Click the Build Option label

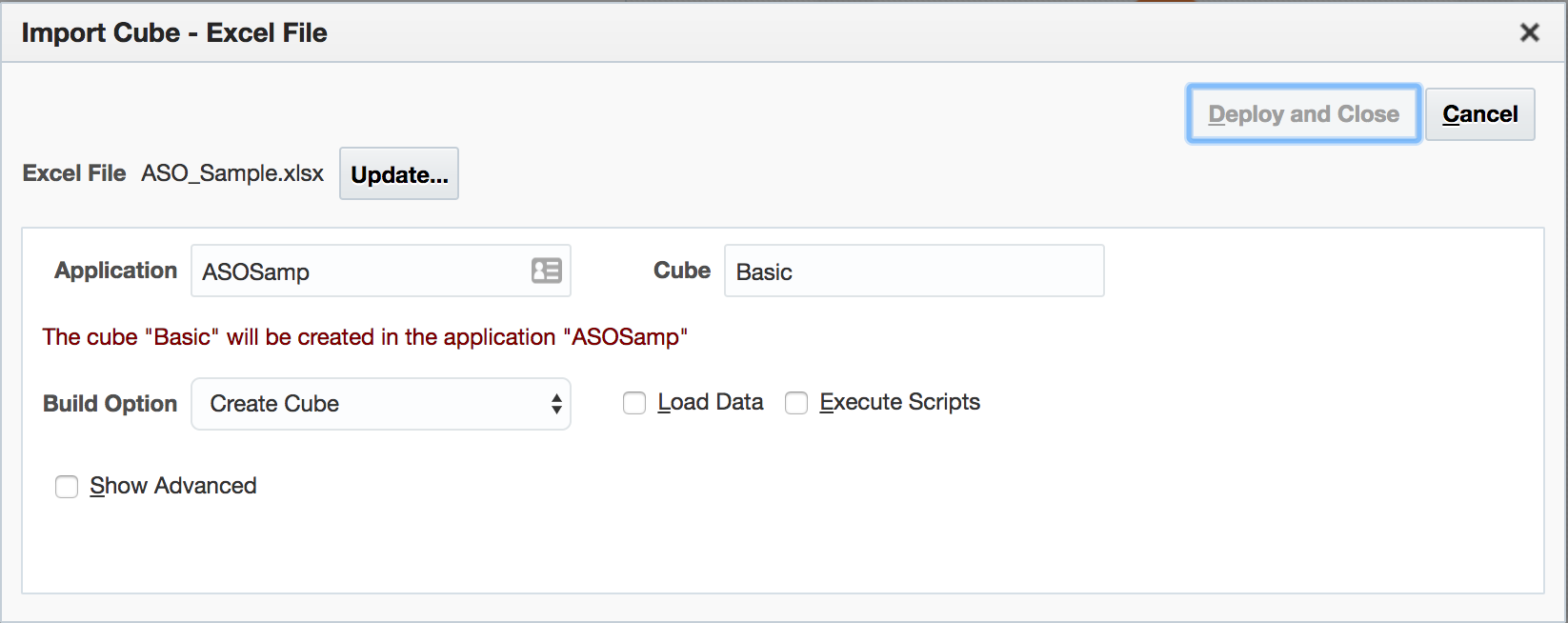click(111, 404)
